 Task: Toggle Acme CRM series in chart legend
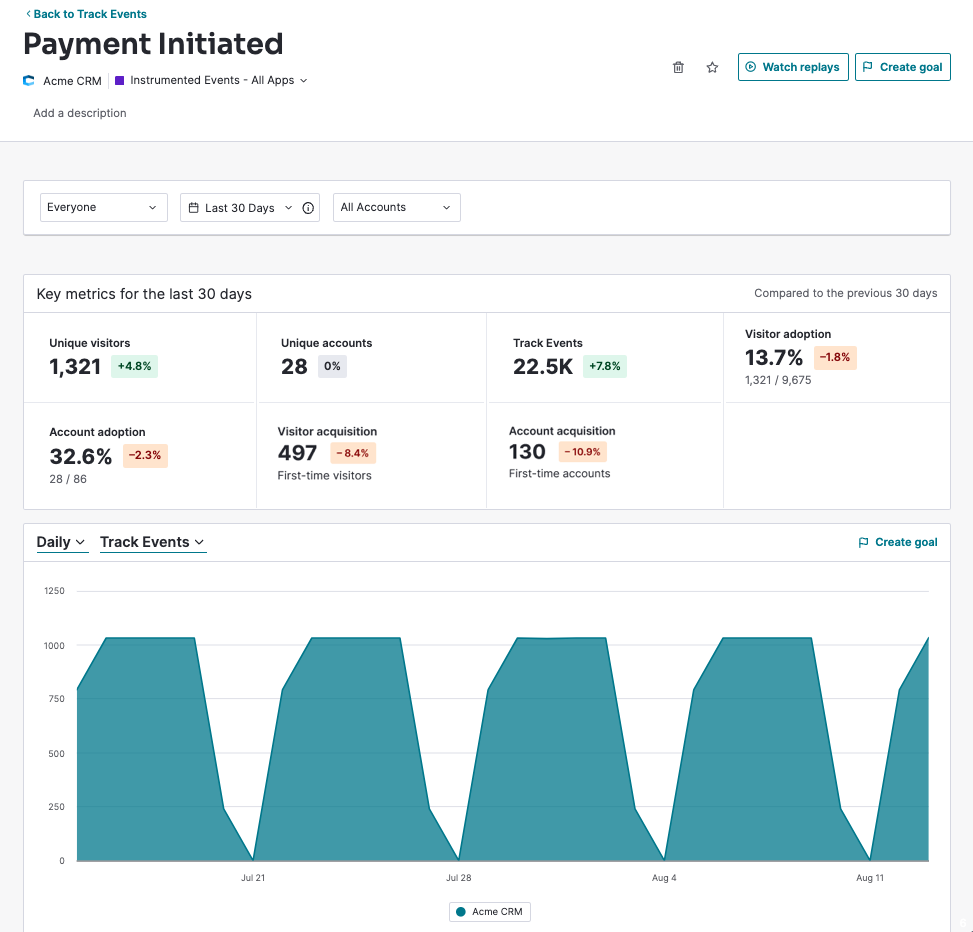489,912
